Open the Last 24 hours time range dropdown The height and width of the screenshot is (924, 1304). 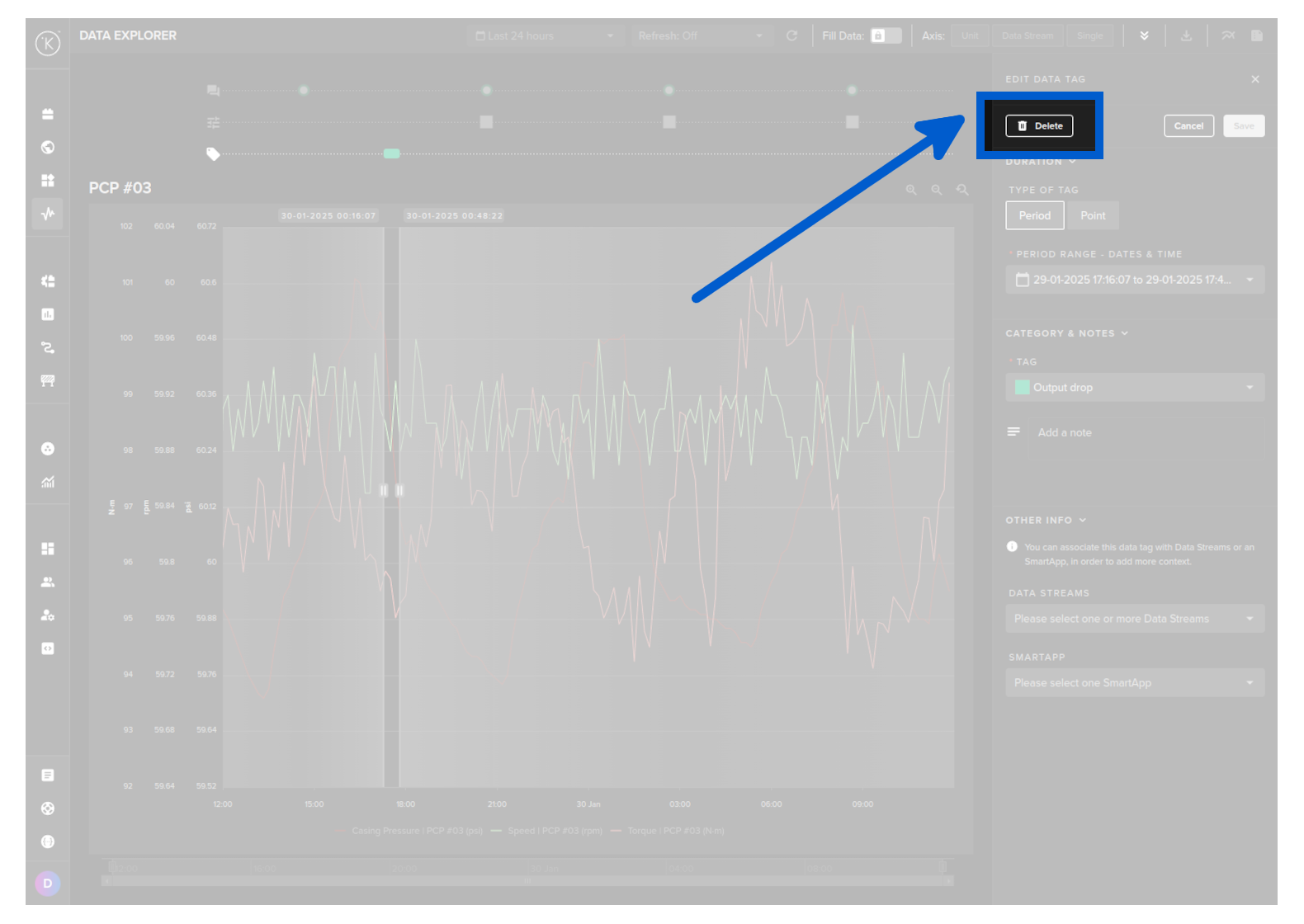[x=545, y=36]
